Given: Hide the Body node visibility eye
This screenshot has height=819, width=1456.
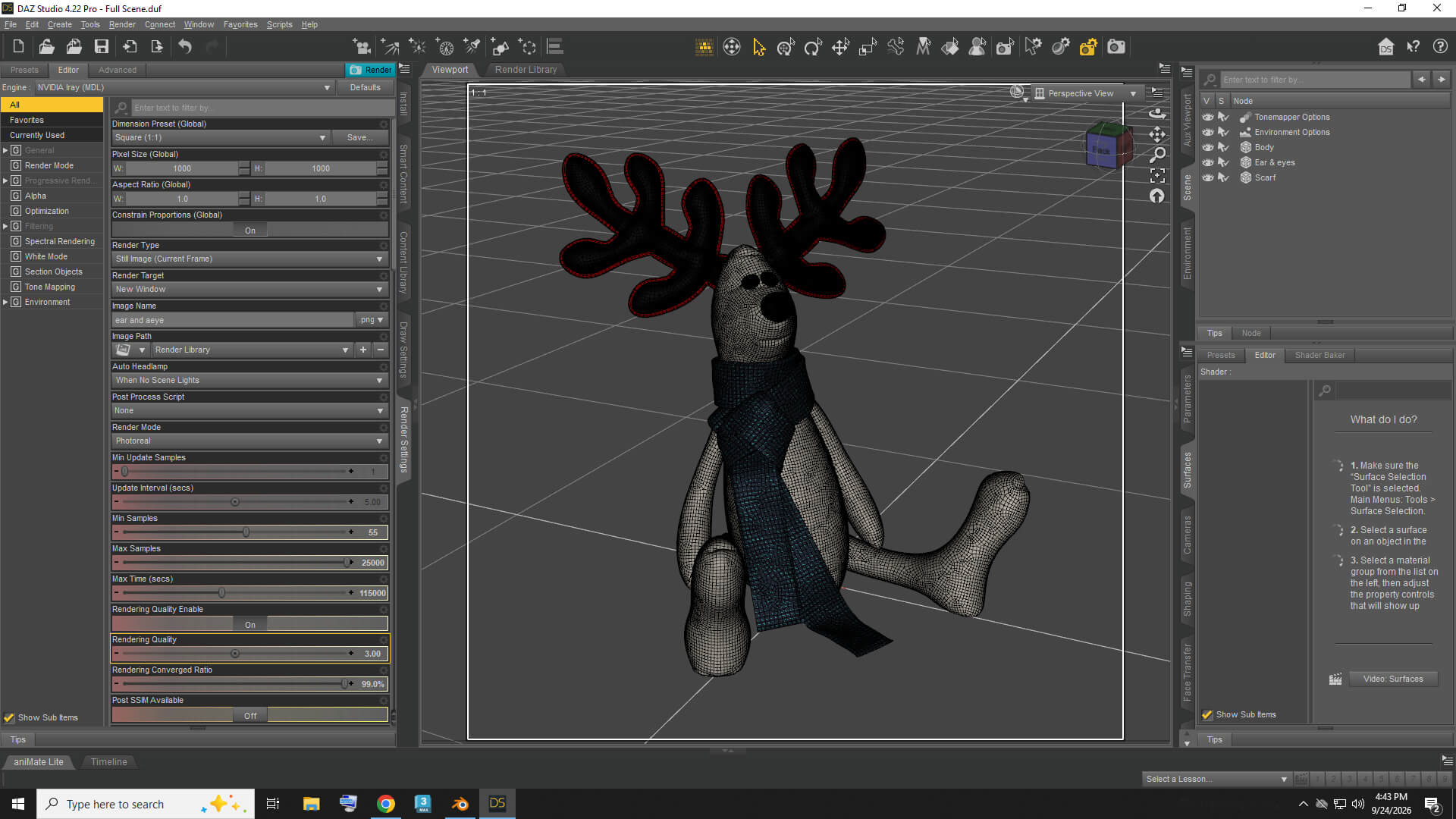Looking at the screenshot, I should [x=1208, y=147].
